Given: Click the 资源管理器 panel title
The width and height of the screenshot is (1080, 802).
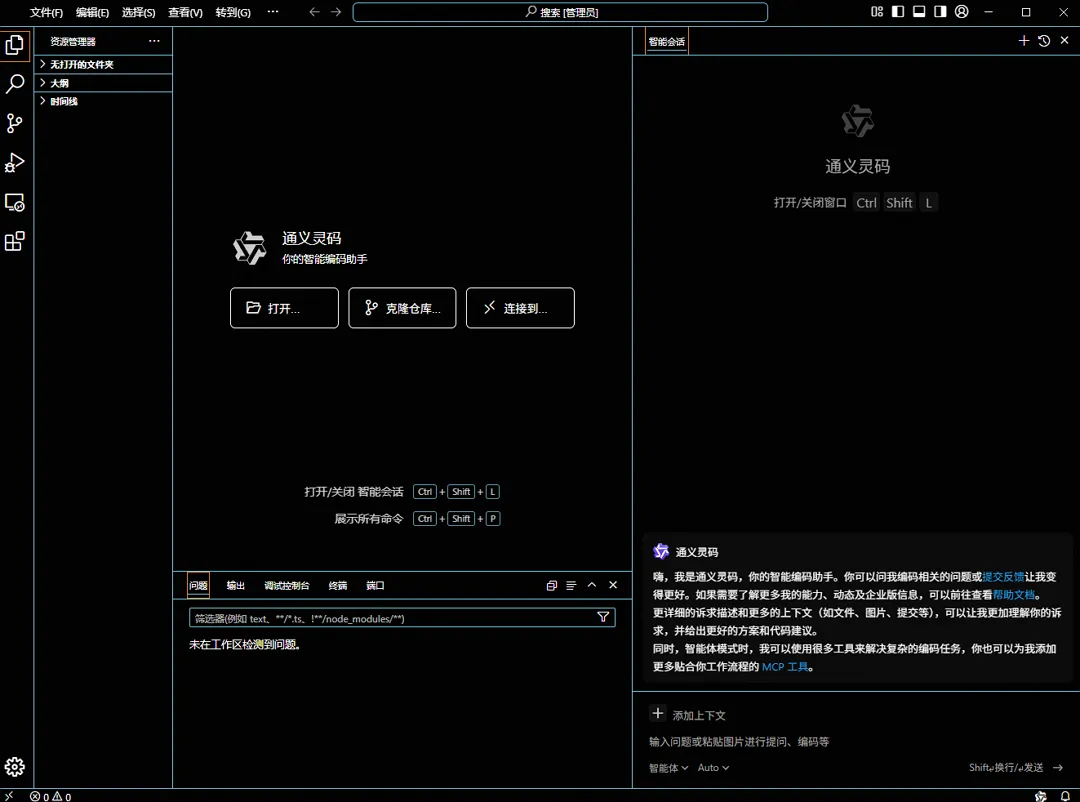Looking at the screenshot, I should click(x=72, y=41).
